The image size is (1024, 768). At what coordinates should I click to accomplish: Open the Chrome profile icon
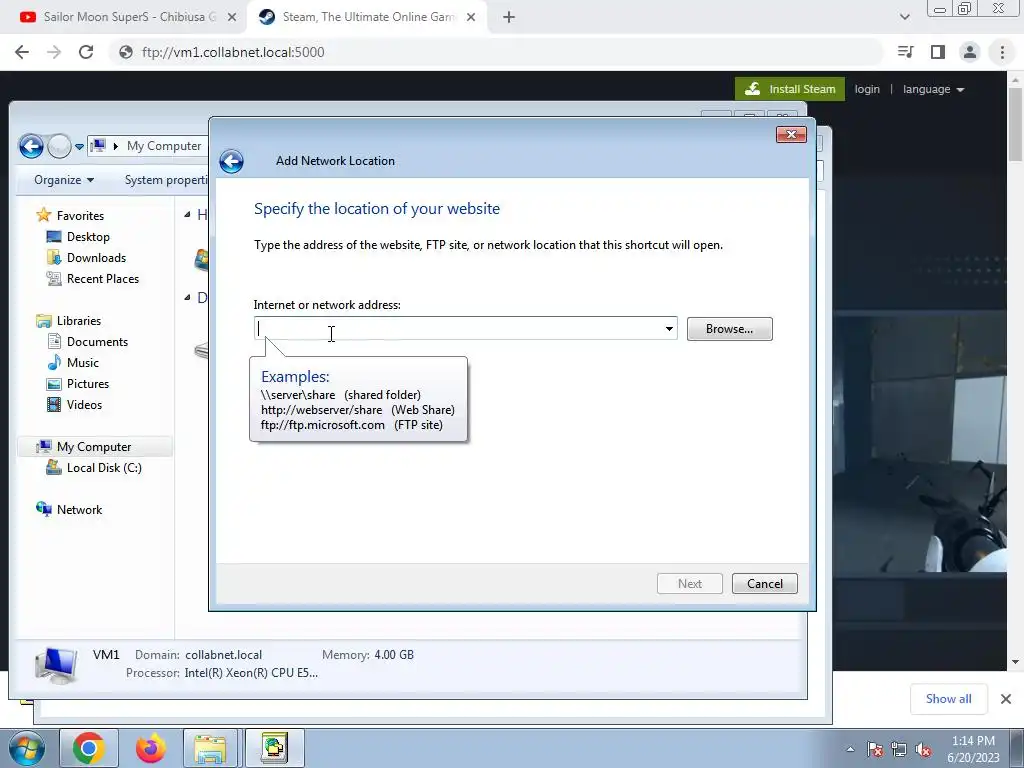(970, 52)
